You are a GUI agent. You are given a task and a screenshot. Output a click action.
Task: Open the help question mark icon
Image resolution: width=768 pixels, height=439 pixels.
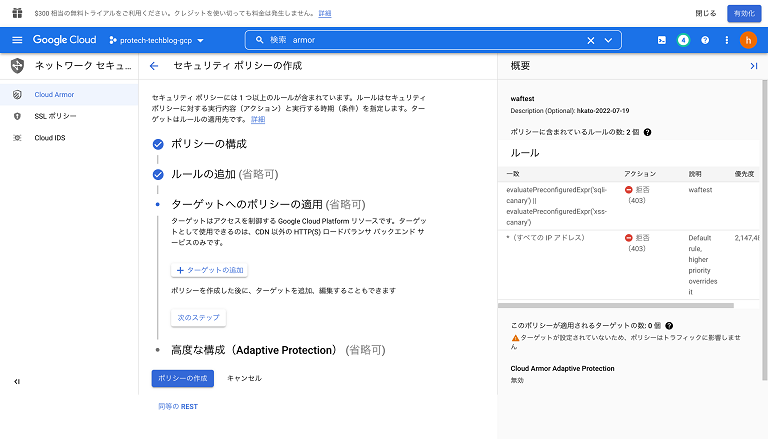click(x=705, y=40)
